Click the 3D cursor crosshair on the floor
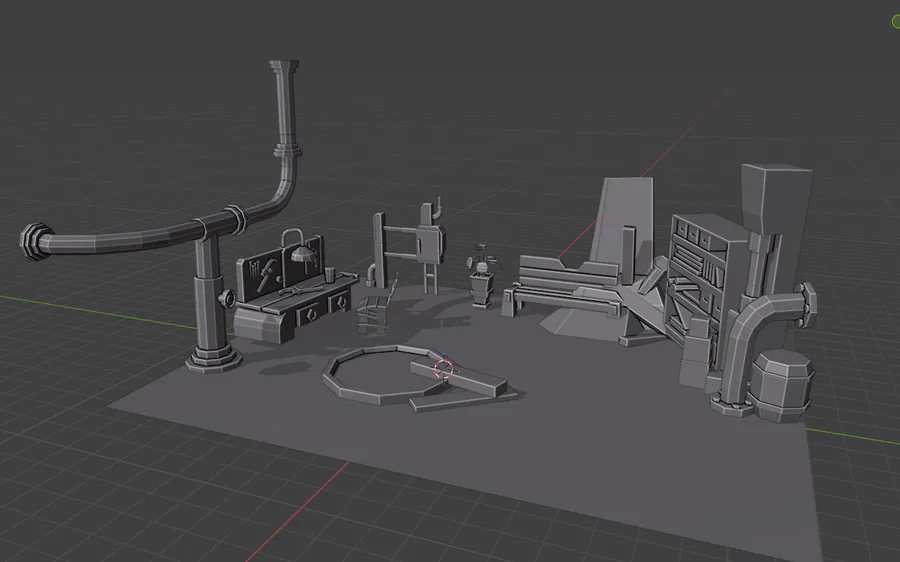900x562 pixels. tap(443, 369)
